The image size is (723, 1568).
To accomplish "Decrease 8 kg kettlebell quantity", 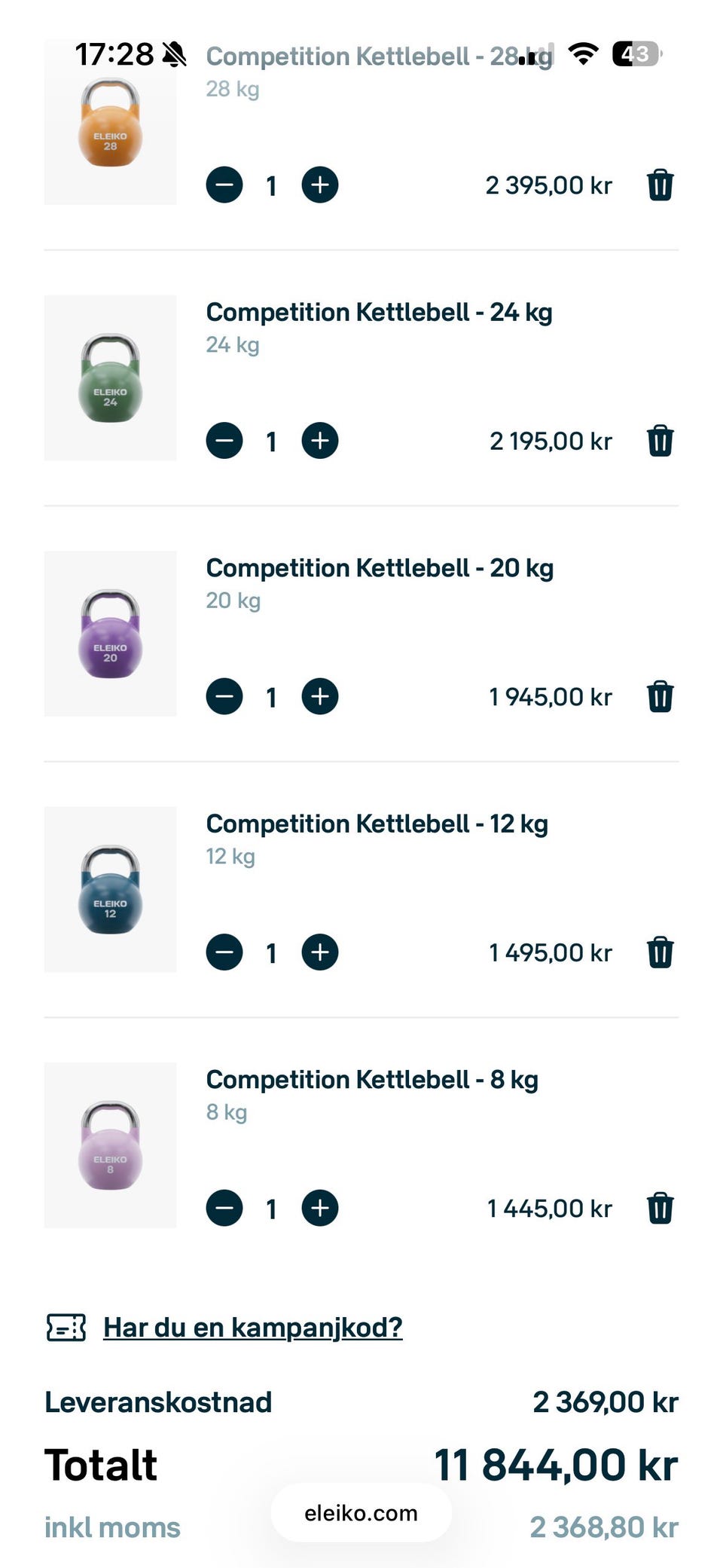I will [x=224, y=1209].
